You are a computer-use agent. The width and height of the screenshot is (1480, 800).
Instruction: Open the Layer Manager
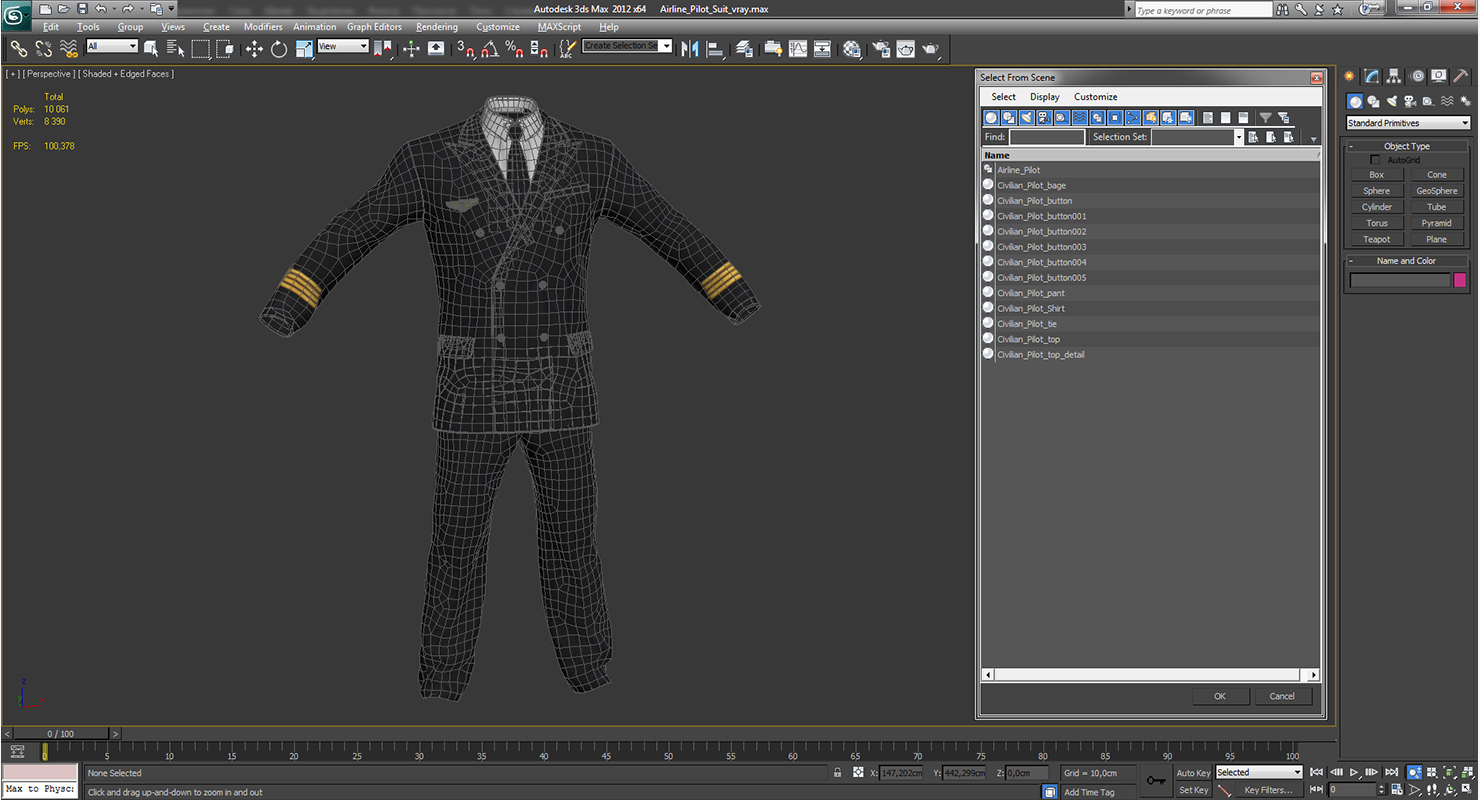744,48
